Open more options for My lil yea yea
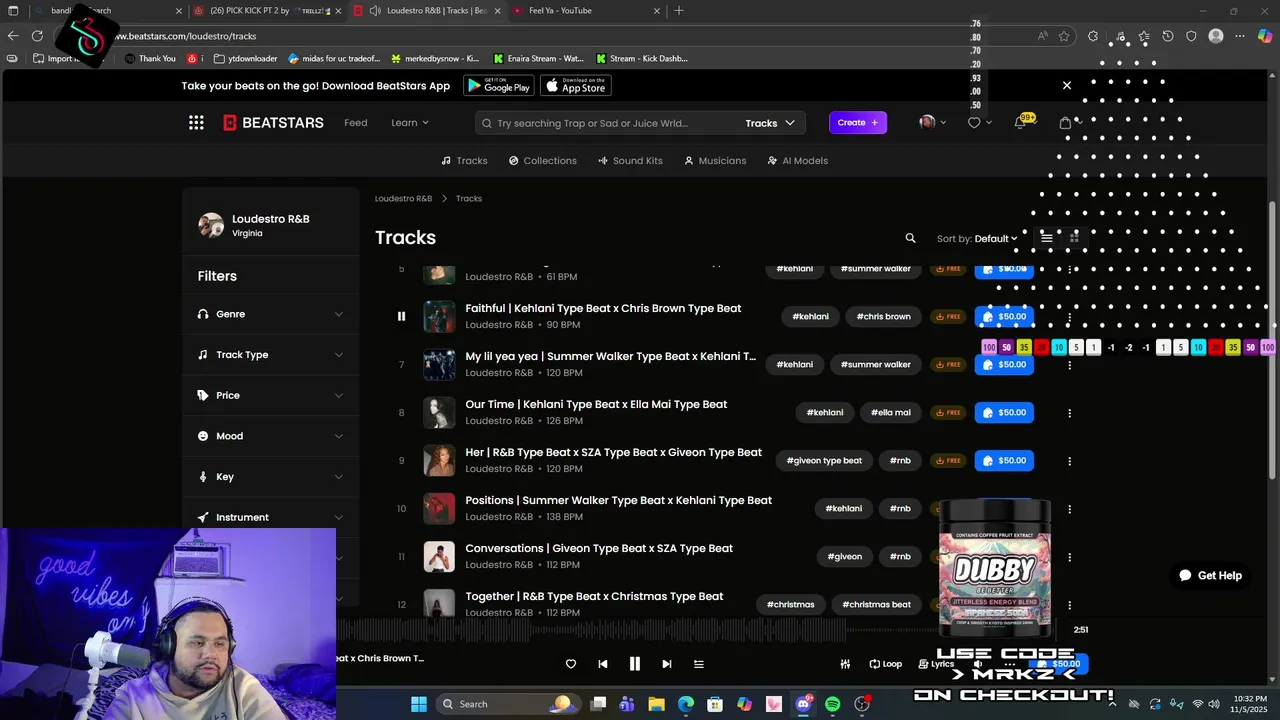1280x720 pixels. pyautogui.click(x=1069, y=365)
